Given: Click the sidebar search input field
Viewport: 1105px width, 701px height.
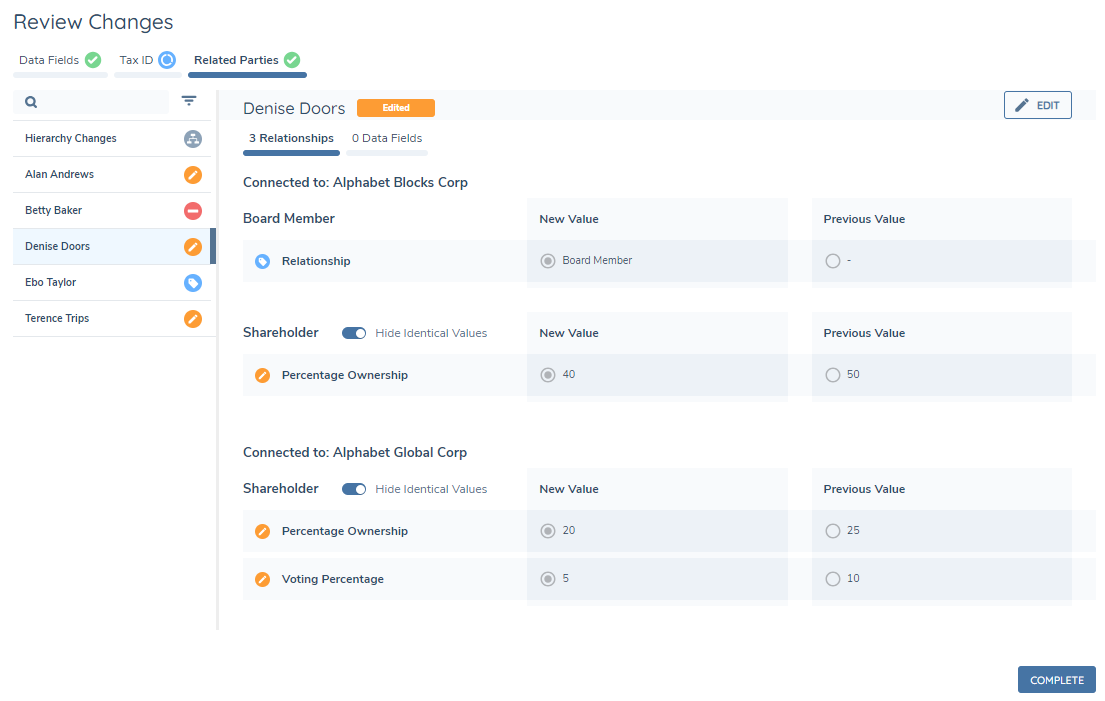Looking at the screenshot, I should click(100, 102).
